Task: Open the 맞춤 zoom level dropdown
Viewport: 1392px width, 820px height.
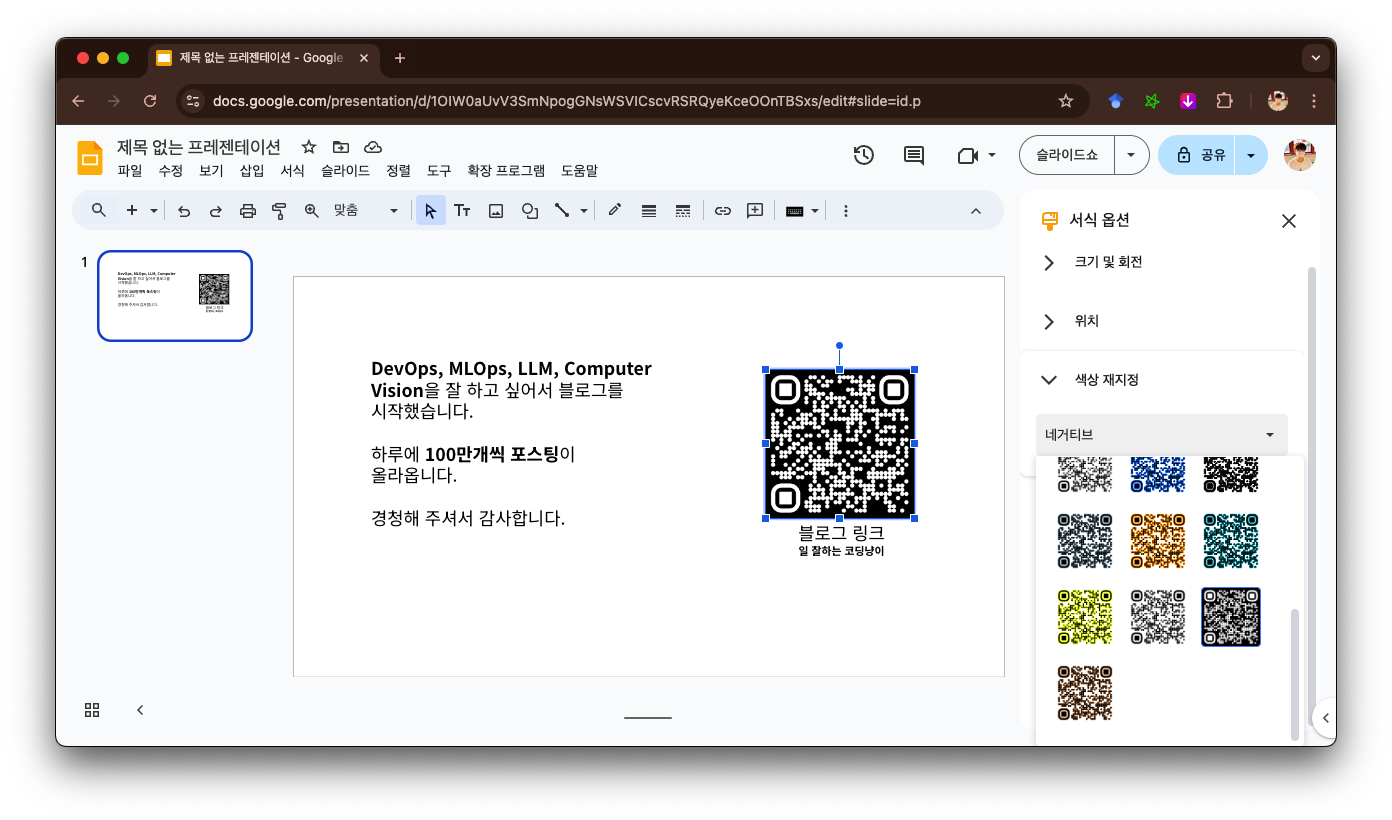Action: (366, 211)
